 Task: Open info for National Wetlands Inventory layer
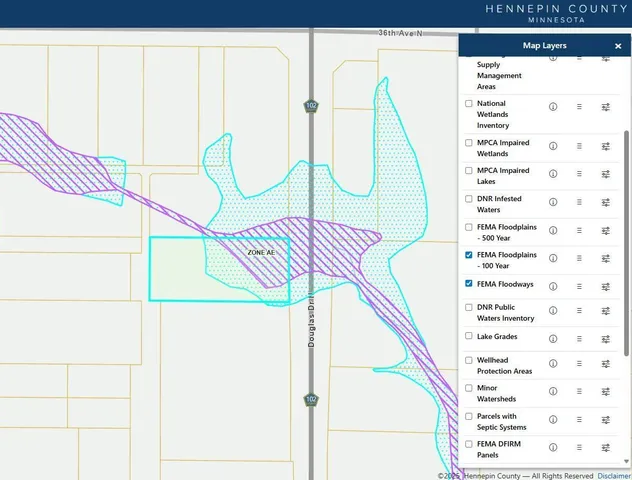tap(553, 106)
